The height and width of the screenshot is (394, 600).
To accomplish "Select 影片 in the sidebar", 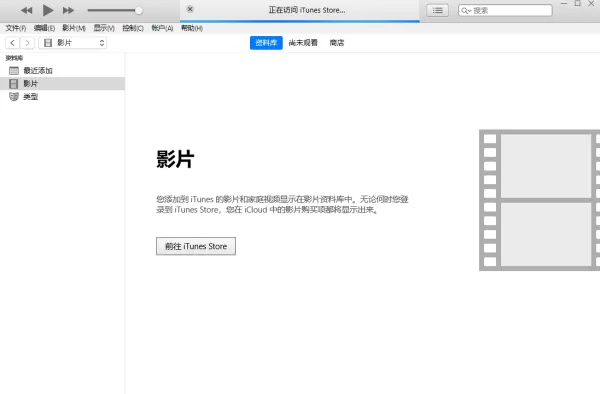I will [62, 83].
